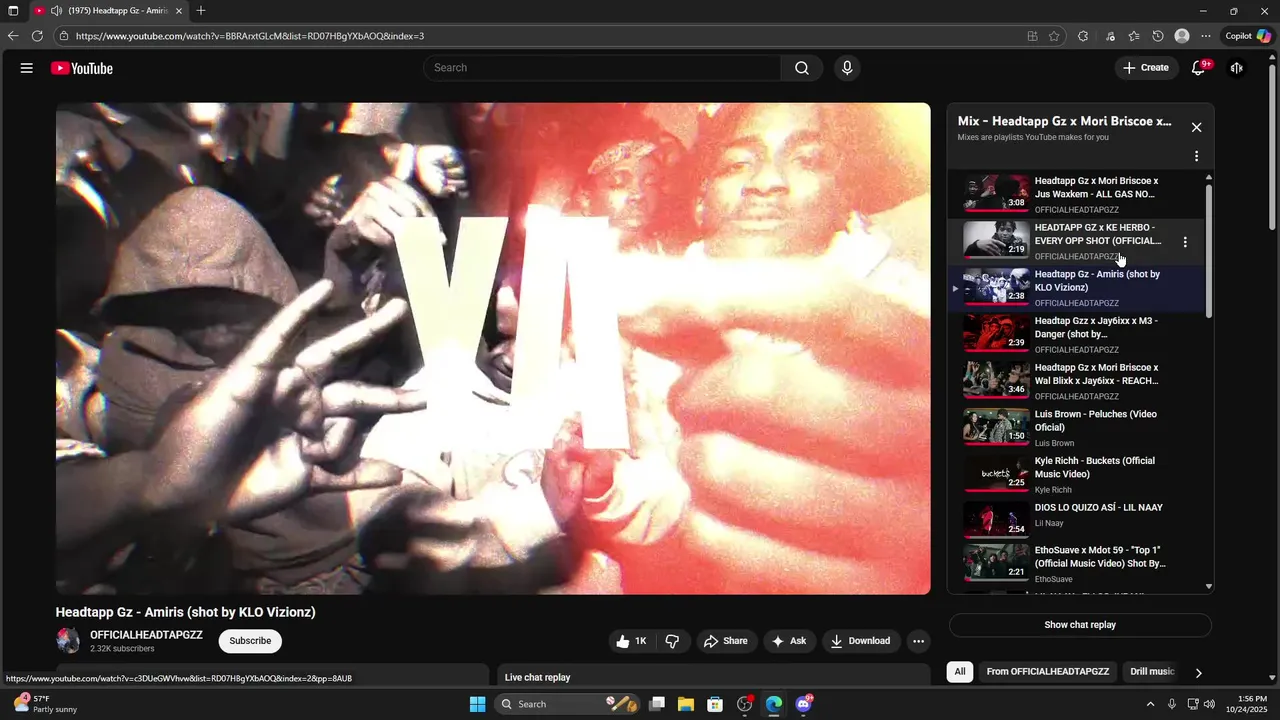Image resolution: width=1280 pixels, height=720 pixels.
Task: Open the YouTube account avatar menu
Action: point(1237,68)
